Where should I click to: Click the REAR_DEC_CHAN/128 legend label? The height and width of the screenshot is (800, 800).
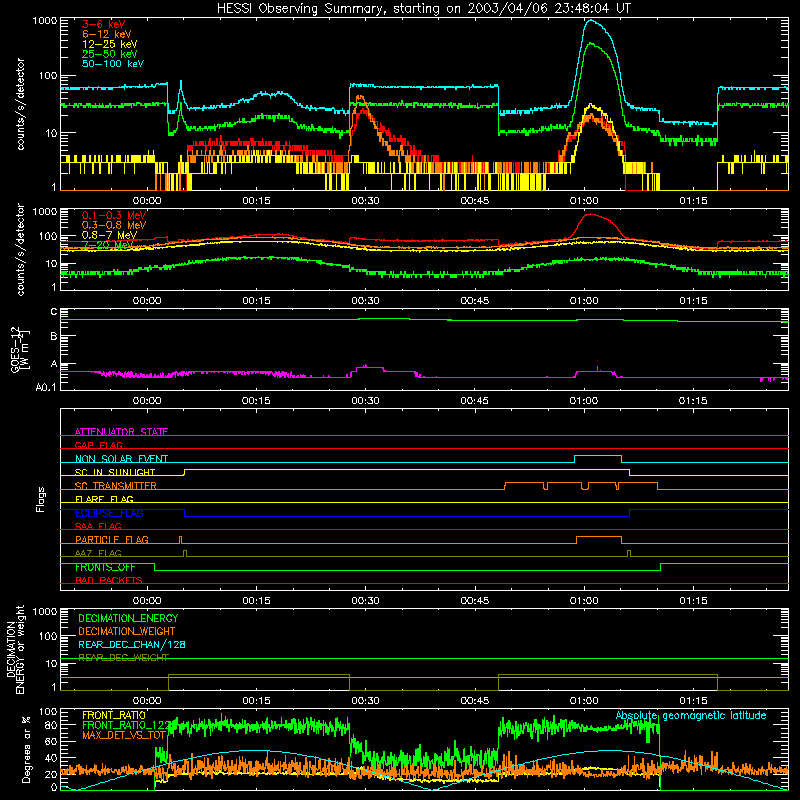(x=132, y=644)
